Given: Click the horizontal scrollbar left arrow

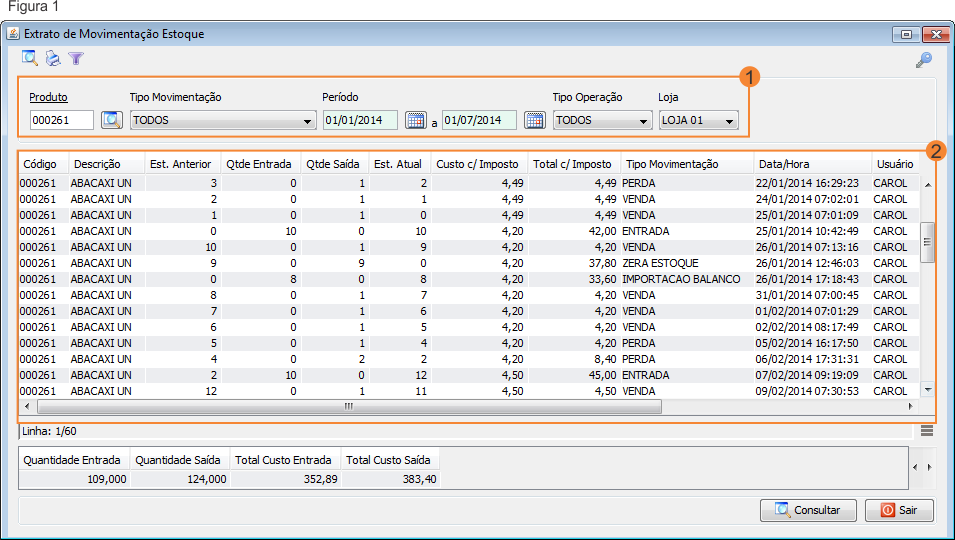Looking at the screenshot, I should coord(27,406).
